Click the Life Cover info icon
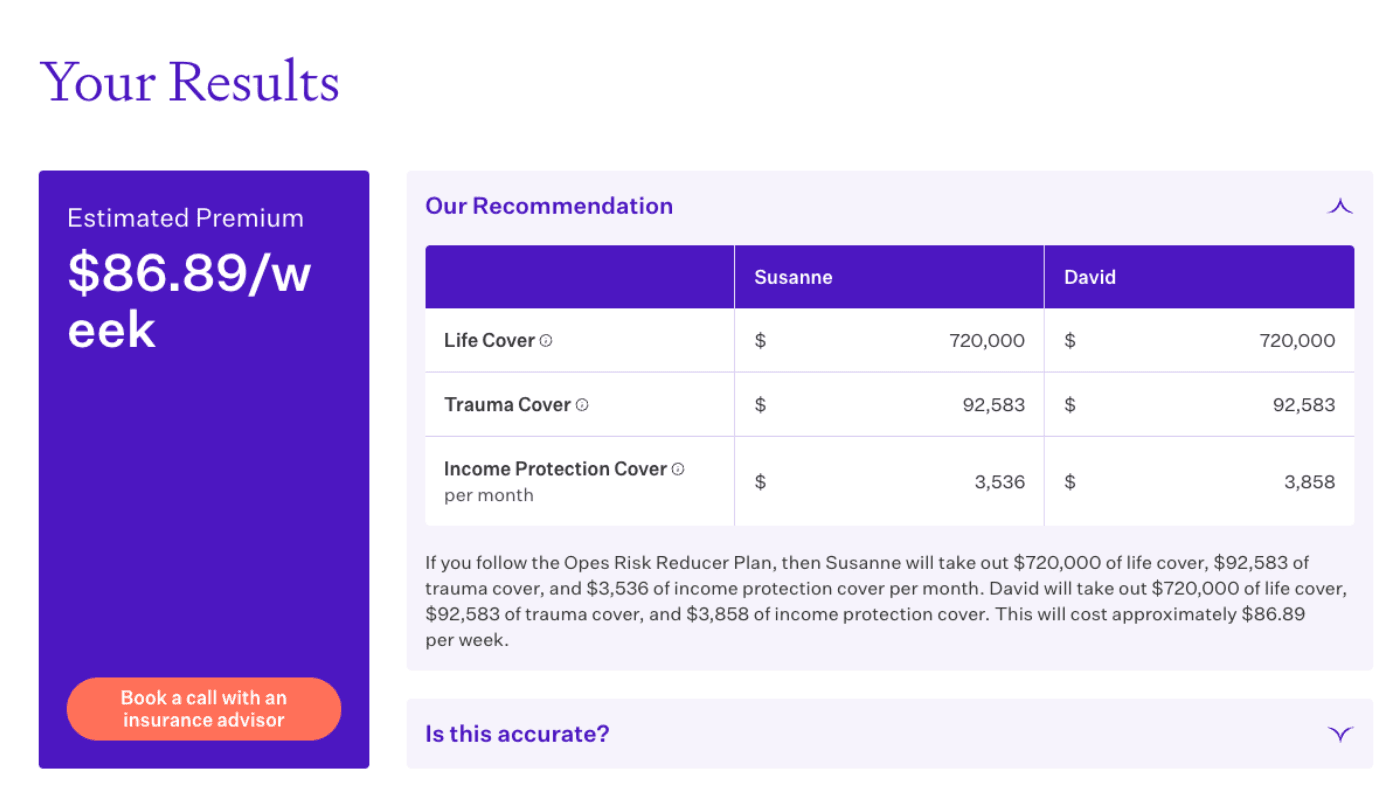 click(546, 341)
